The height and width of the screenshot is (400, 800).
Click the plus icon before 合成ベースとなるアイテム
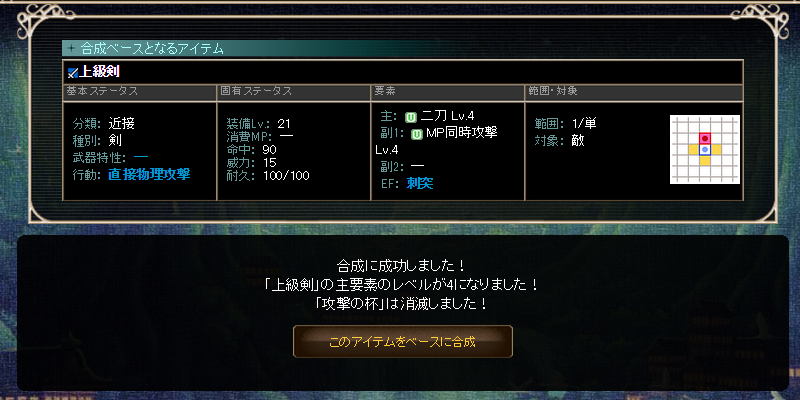click(x=71, y=49)
